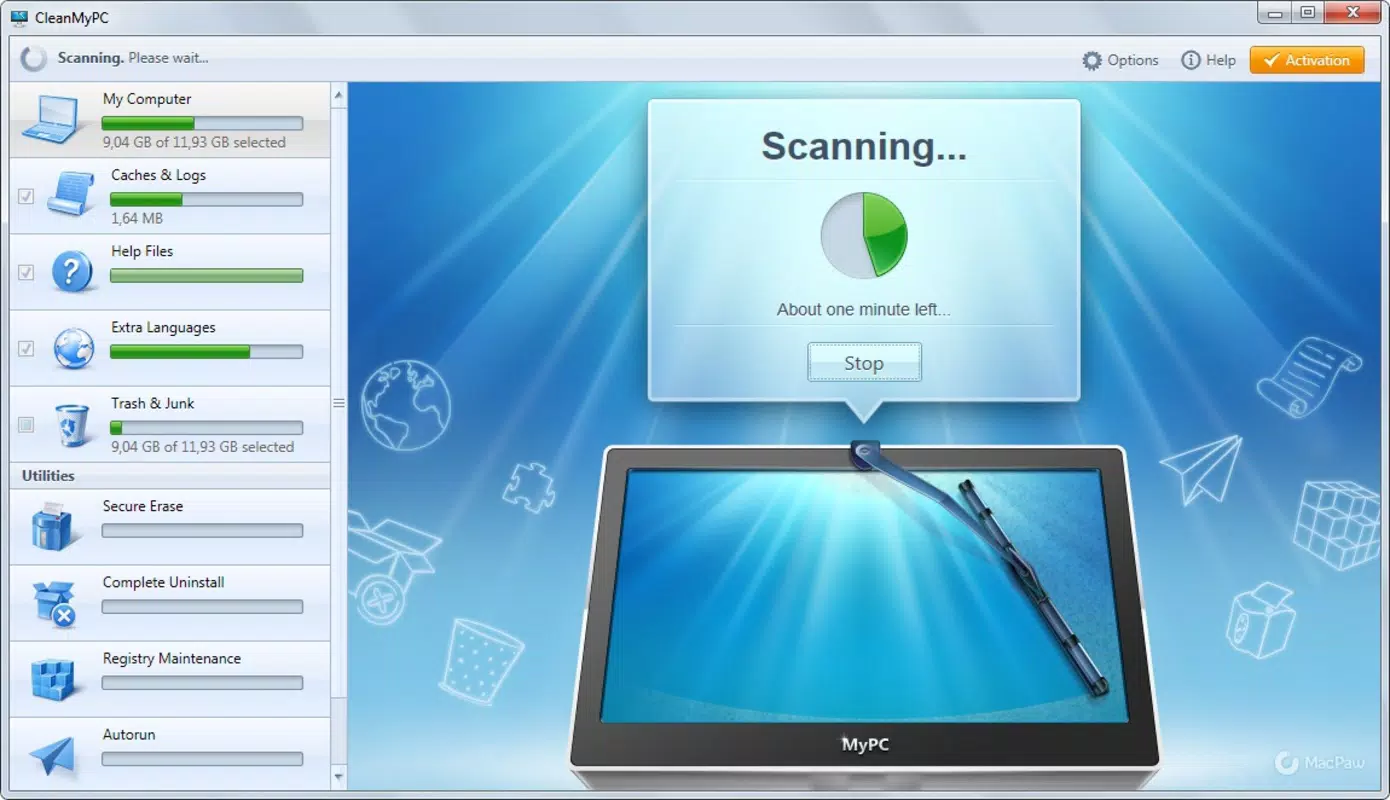Open the Complete Uninstall utility

[170, 603]
